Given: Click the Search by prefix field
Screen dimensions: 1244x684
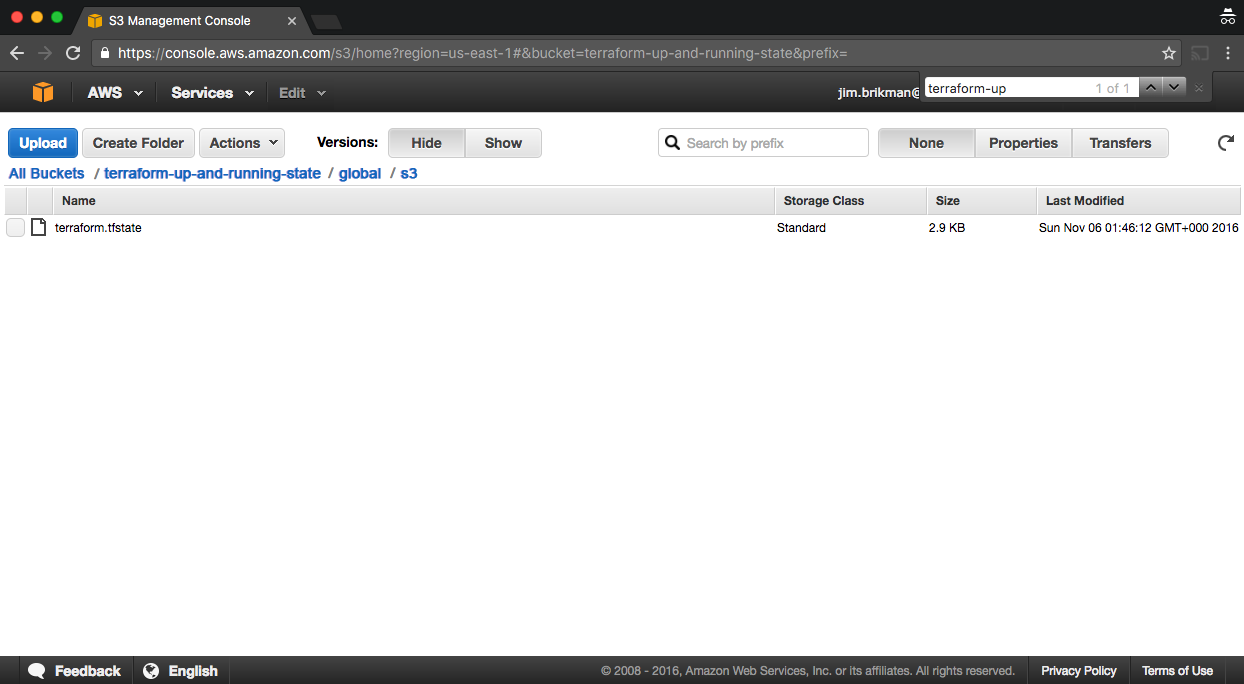Looking at the screenshot, I should 772,143.
